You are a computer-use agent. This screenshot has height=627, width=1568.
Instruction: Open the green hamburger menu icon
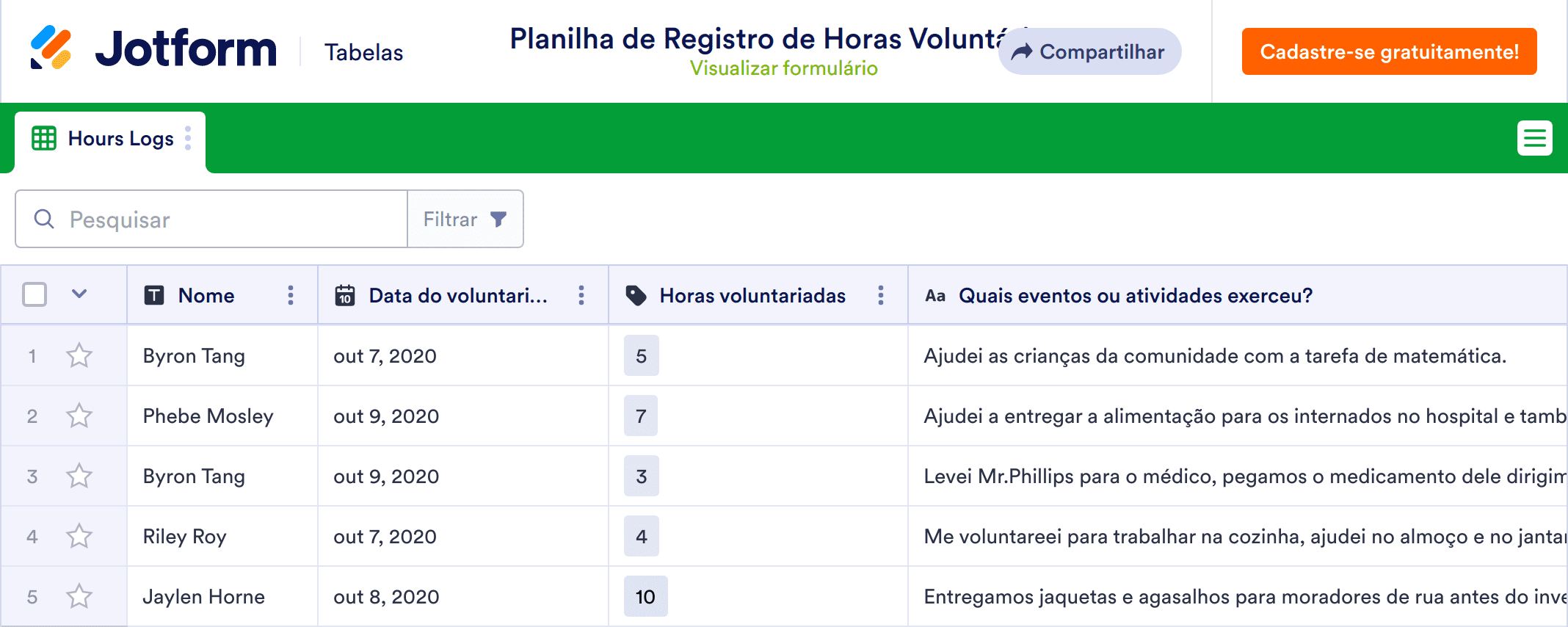coord(1534,138)
